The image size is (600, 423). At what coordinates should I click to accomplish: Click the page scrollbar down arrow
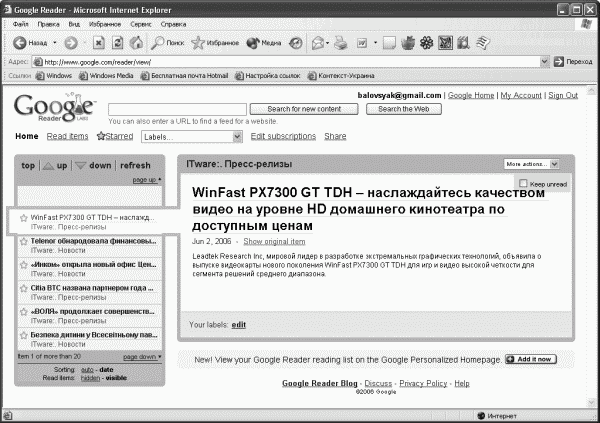[592, 402]
